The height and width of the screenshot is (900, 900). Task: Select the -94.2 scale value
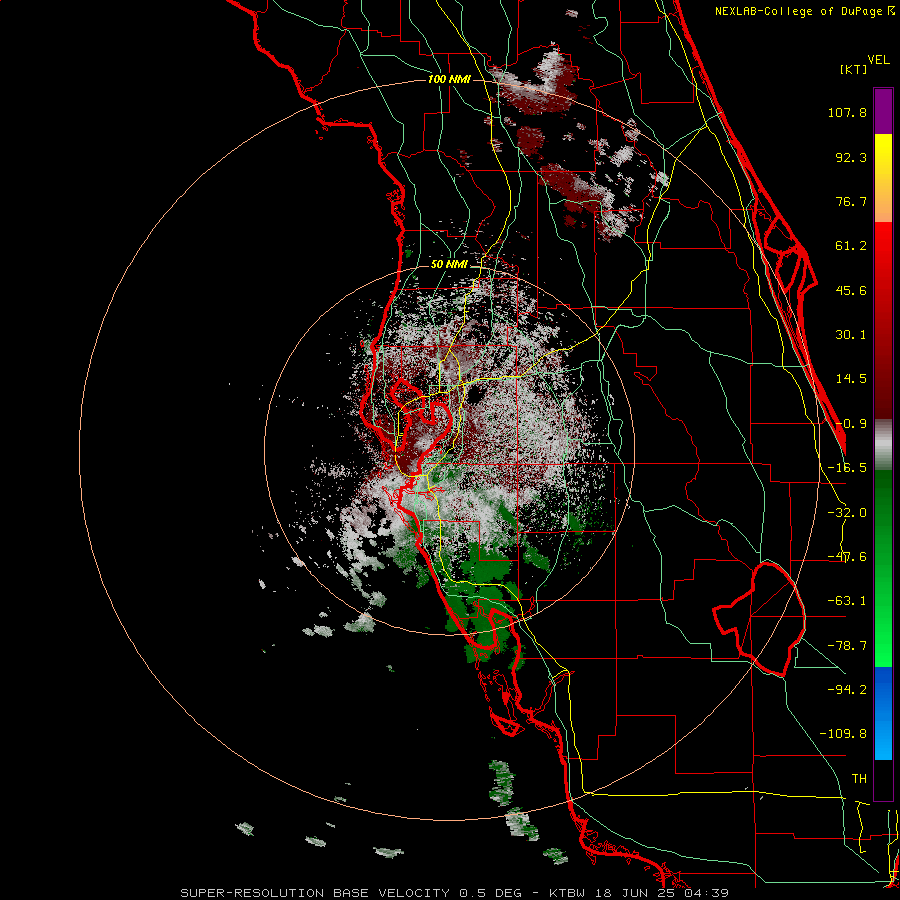coord(847,690)
